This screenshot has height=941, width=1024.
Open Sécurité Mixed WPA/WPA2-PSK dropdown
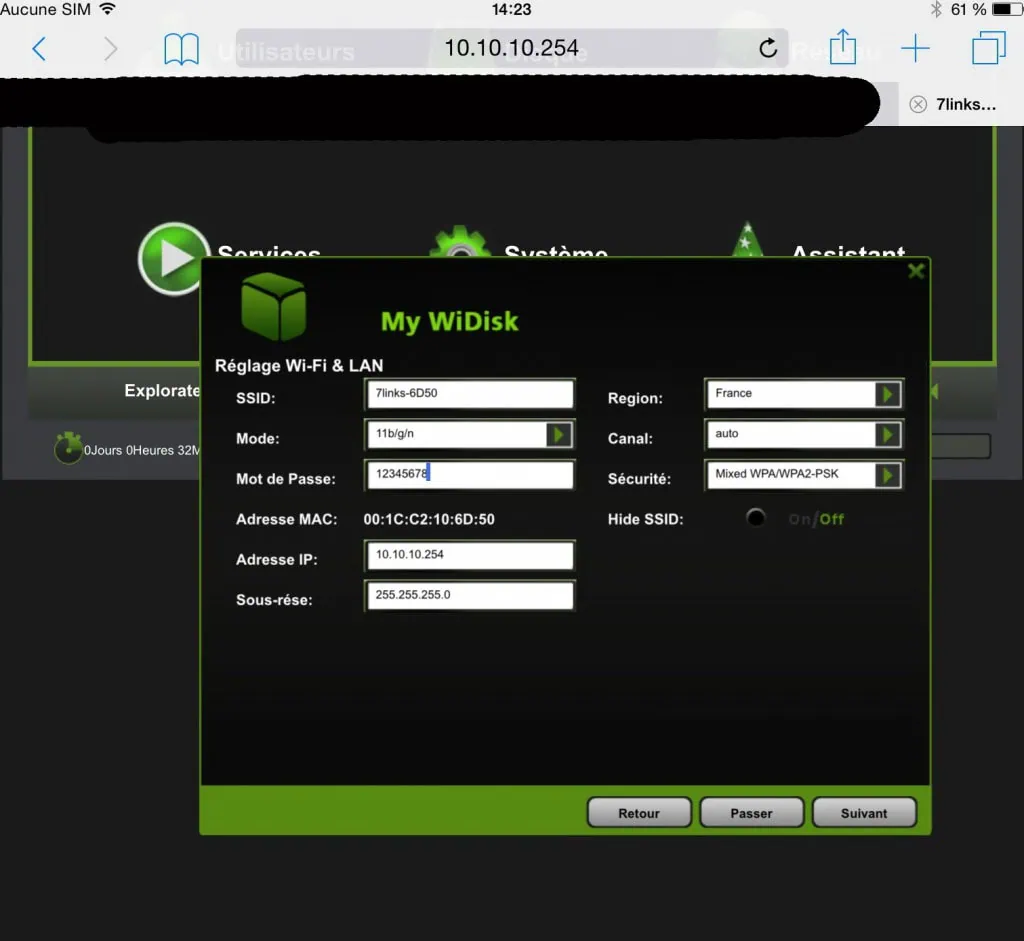[x=886, y=475]
